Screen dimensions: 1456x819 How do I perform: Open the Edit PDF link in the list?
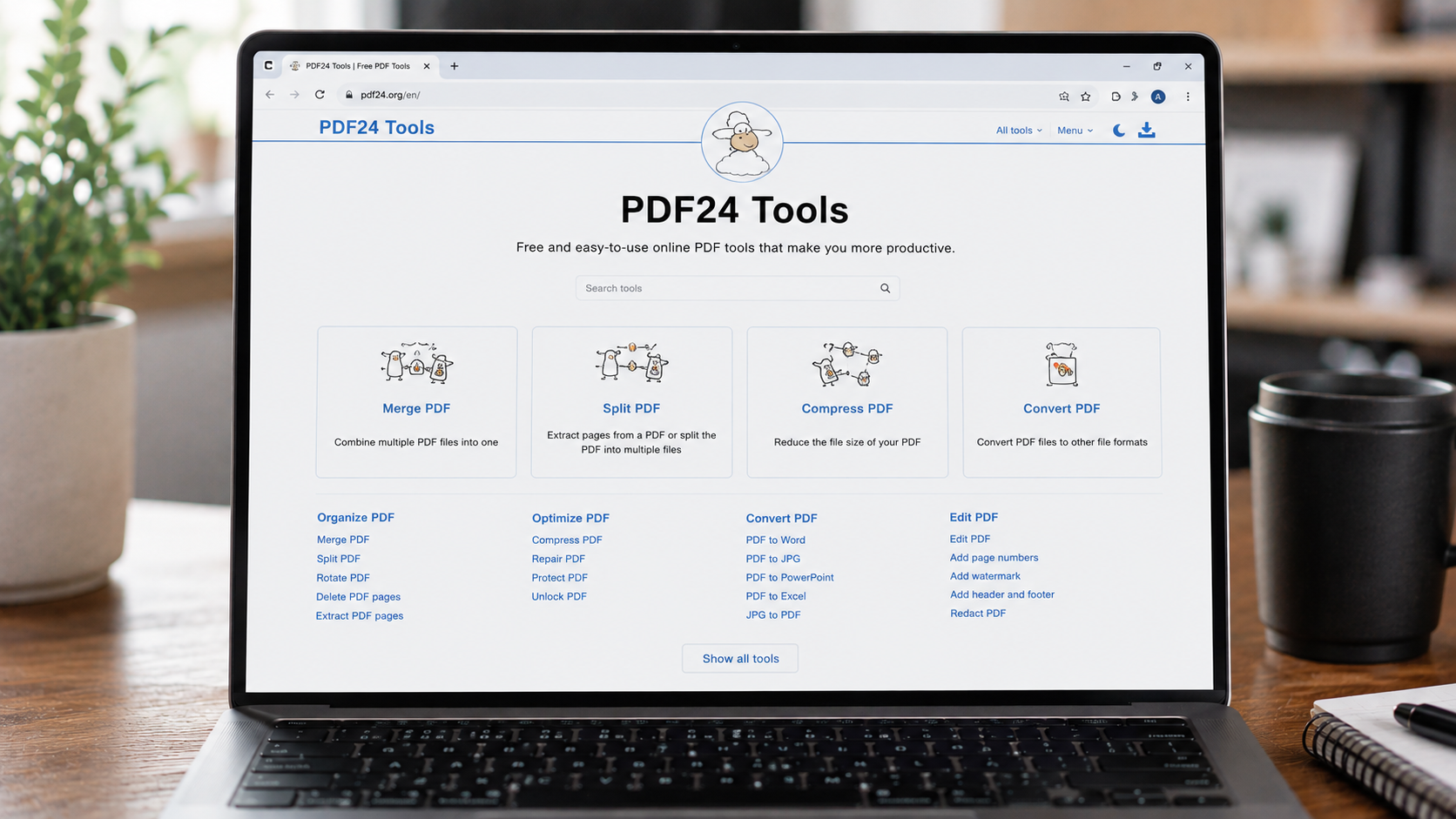coord(970,539)
